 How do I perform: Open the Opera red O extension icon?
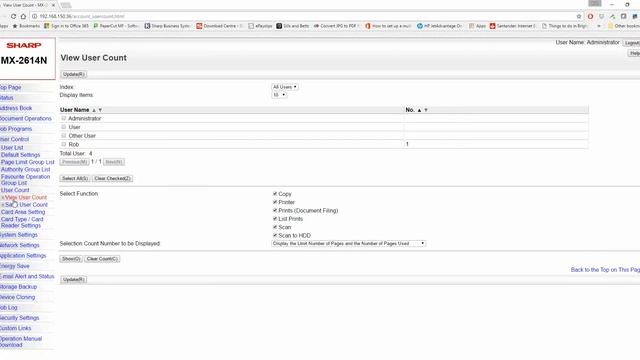(590, 16)
